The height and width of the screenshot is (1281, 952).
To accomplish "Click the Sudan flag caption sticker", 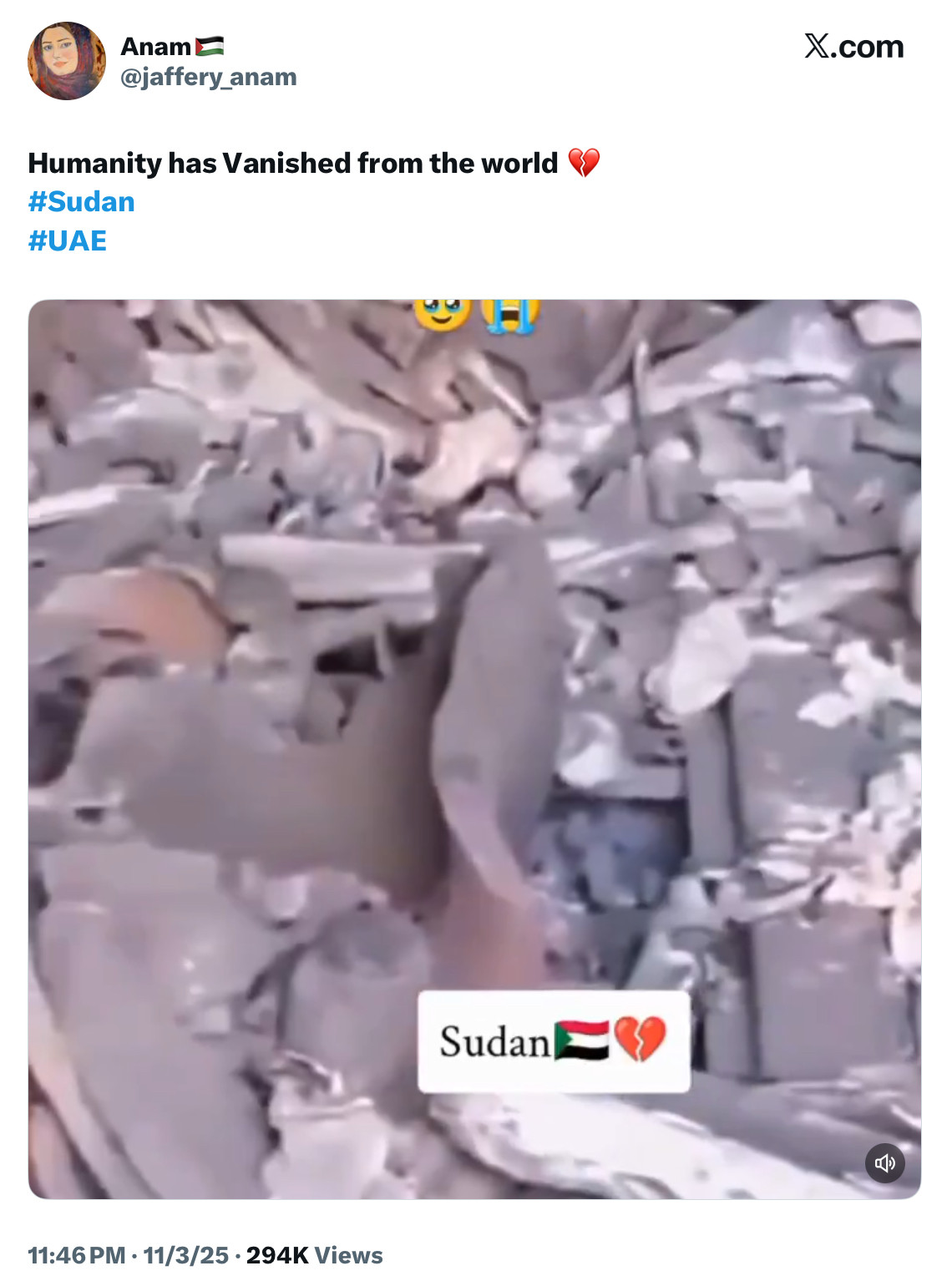I will click(x=554, y=1041).
